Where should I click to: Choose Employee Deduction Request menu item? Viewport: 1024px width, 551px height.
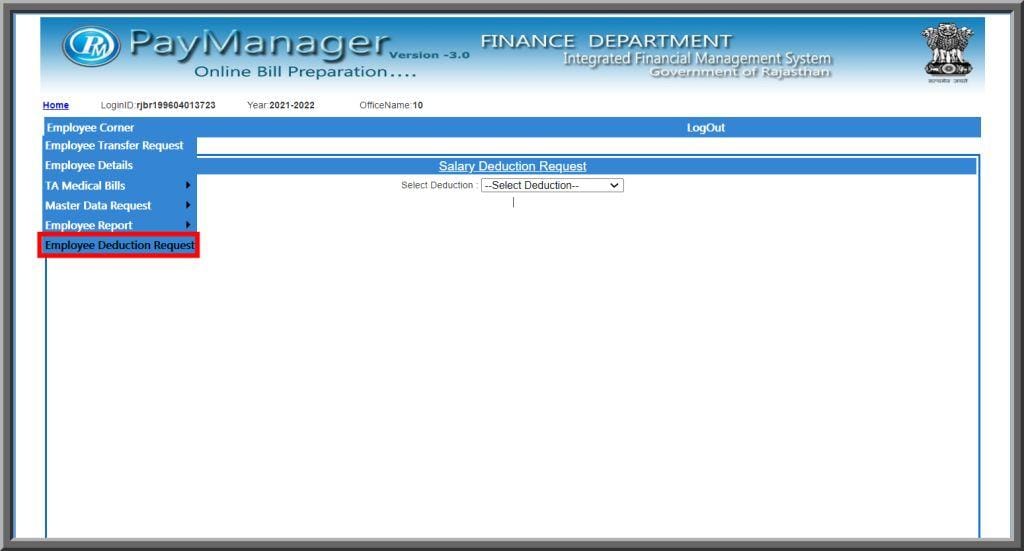pos(120,245)
